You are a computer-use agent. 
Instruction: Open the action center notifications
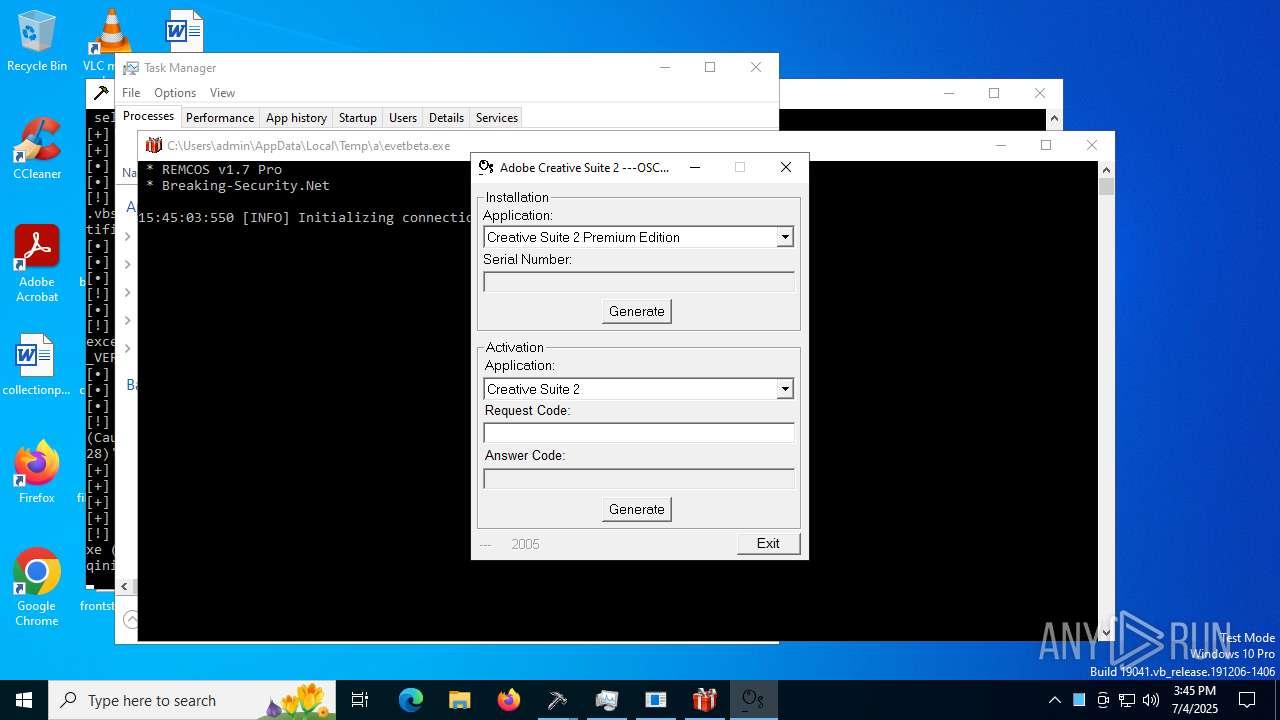(x=1247, y=700)
